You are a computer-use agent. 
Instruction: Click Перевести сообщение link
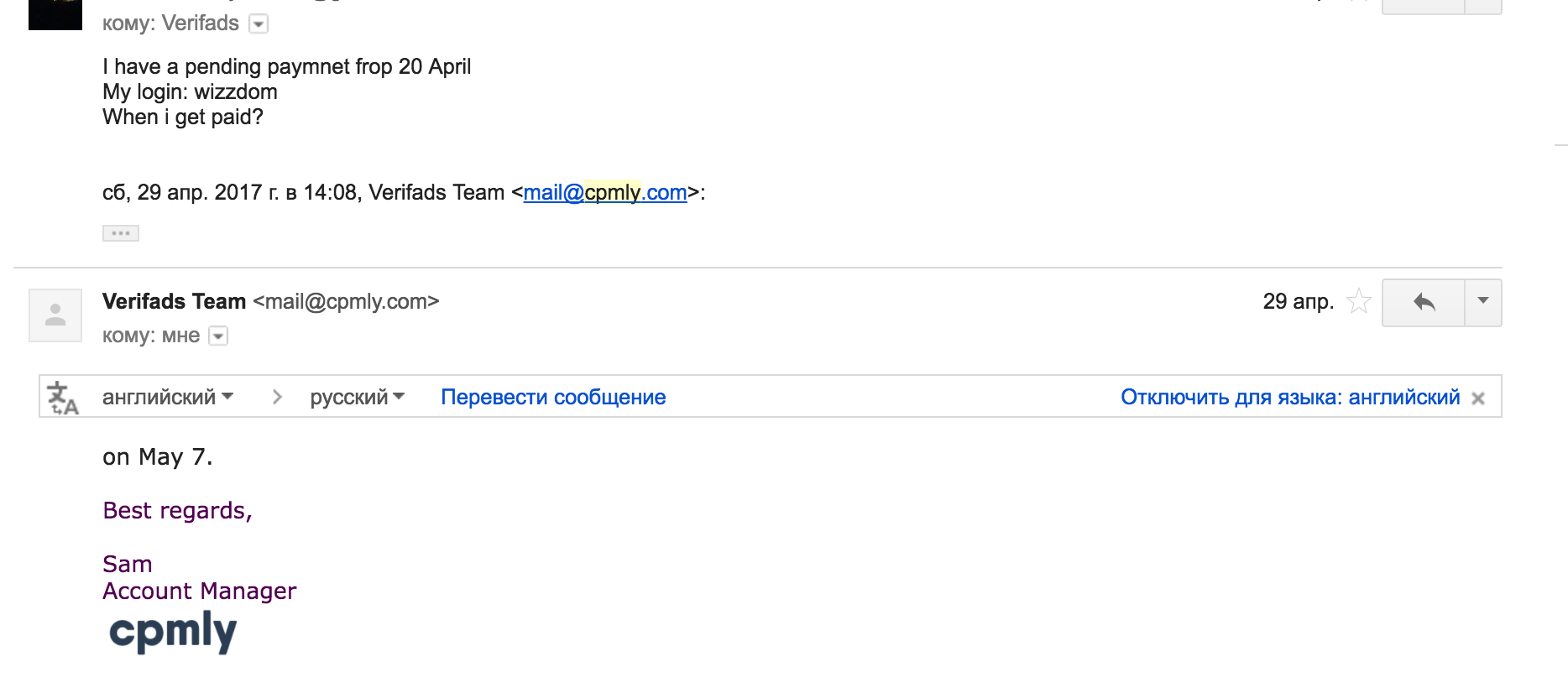tap(553, 397)
